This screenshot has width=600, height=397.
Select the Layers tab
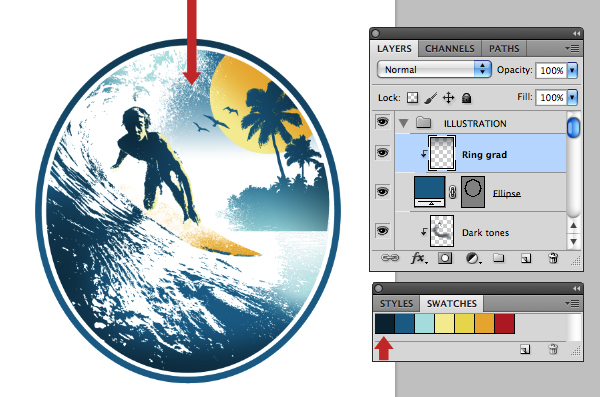click(394, 49)
